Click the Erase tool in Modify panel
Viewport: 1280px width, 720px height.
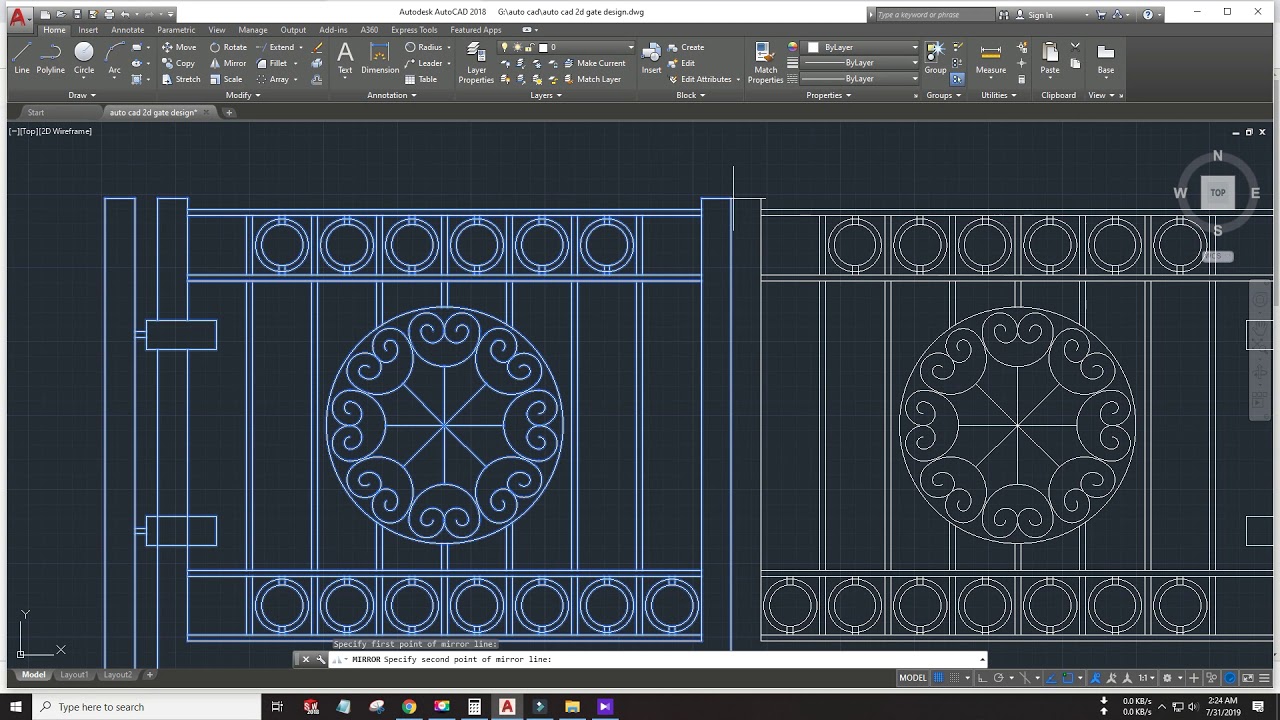[317, 47]
